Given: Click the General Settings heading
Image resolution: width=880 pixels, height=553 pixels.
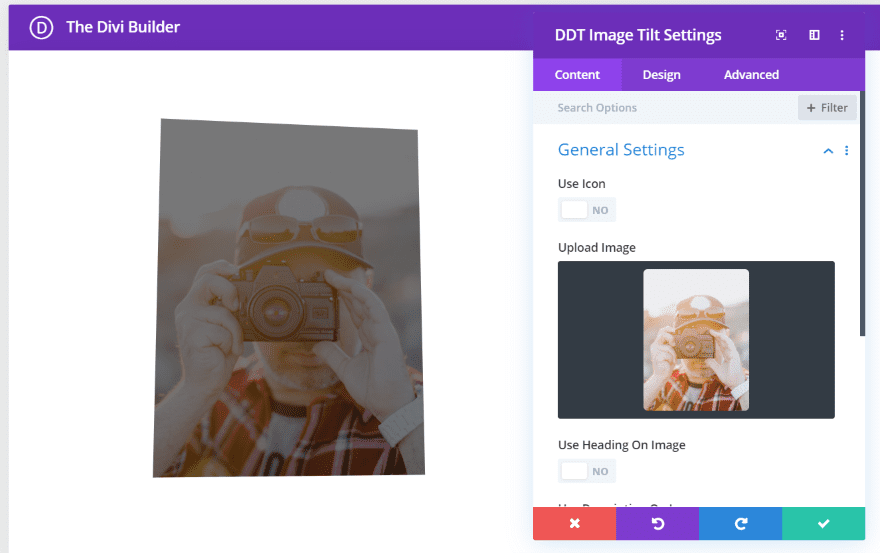Looking at the screenshot, I should [x=621, y=150].
